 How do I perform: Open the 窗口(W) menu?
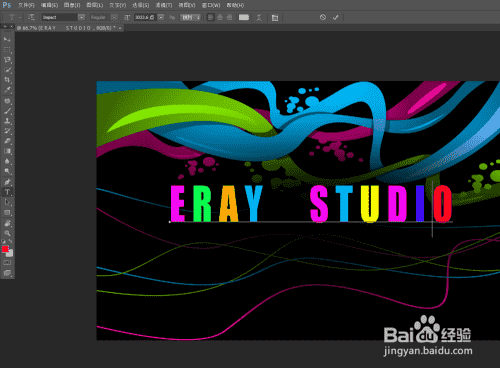211,5
